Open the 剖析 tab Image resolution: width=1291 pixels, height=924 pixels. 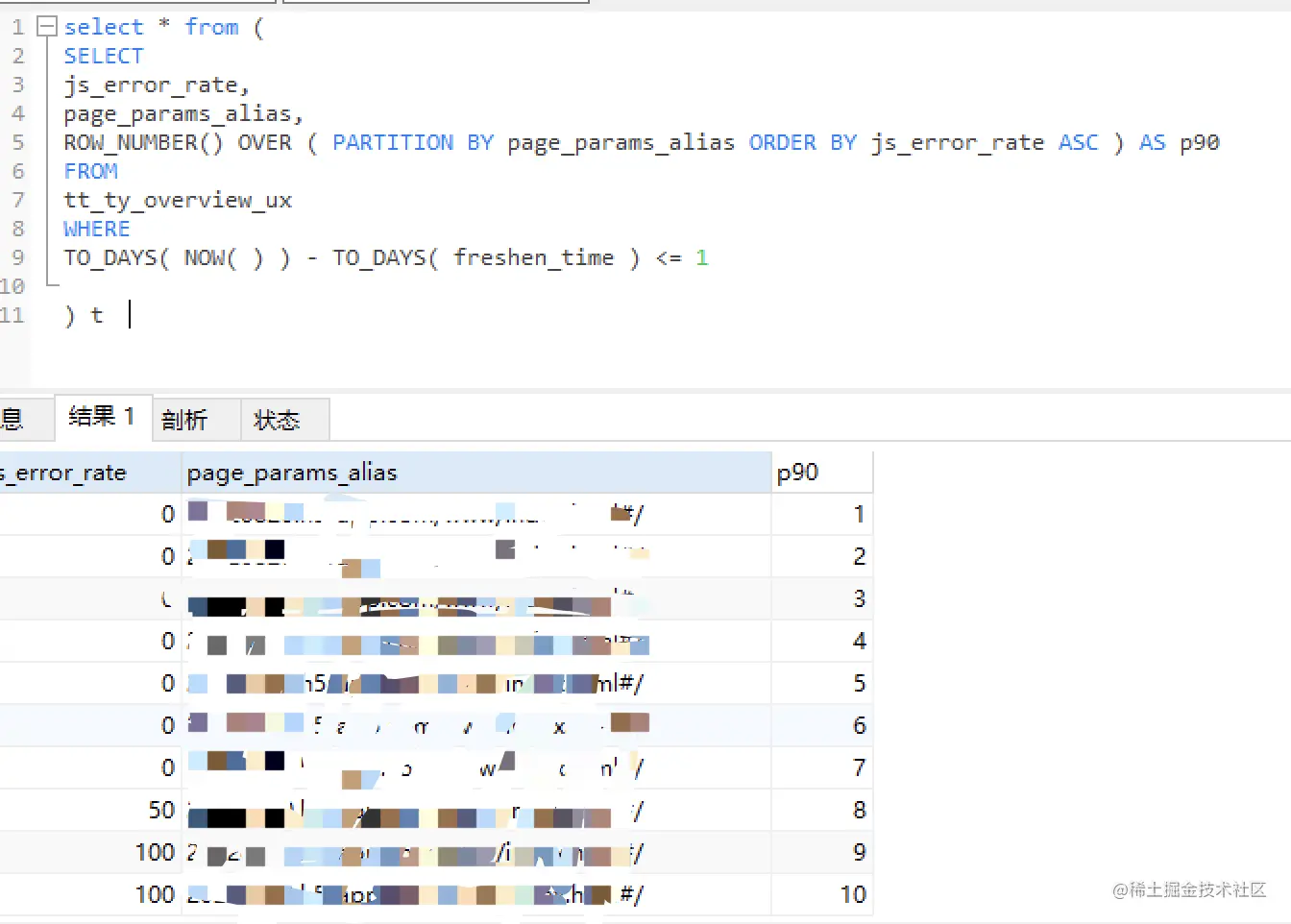point(196,420)
